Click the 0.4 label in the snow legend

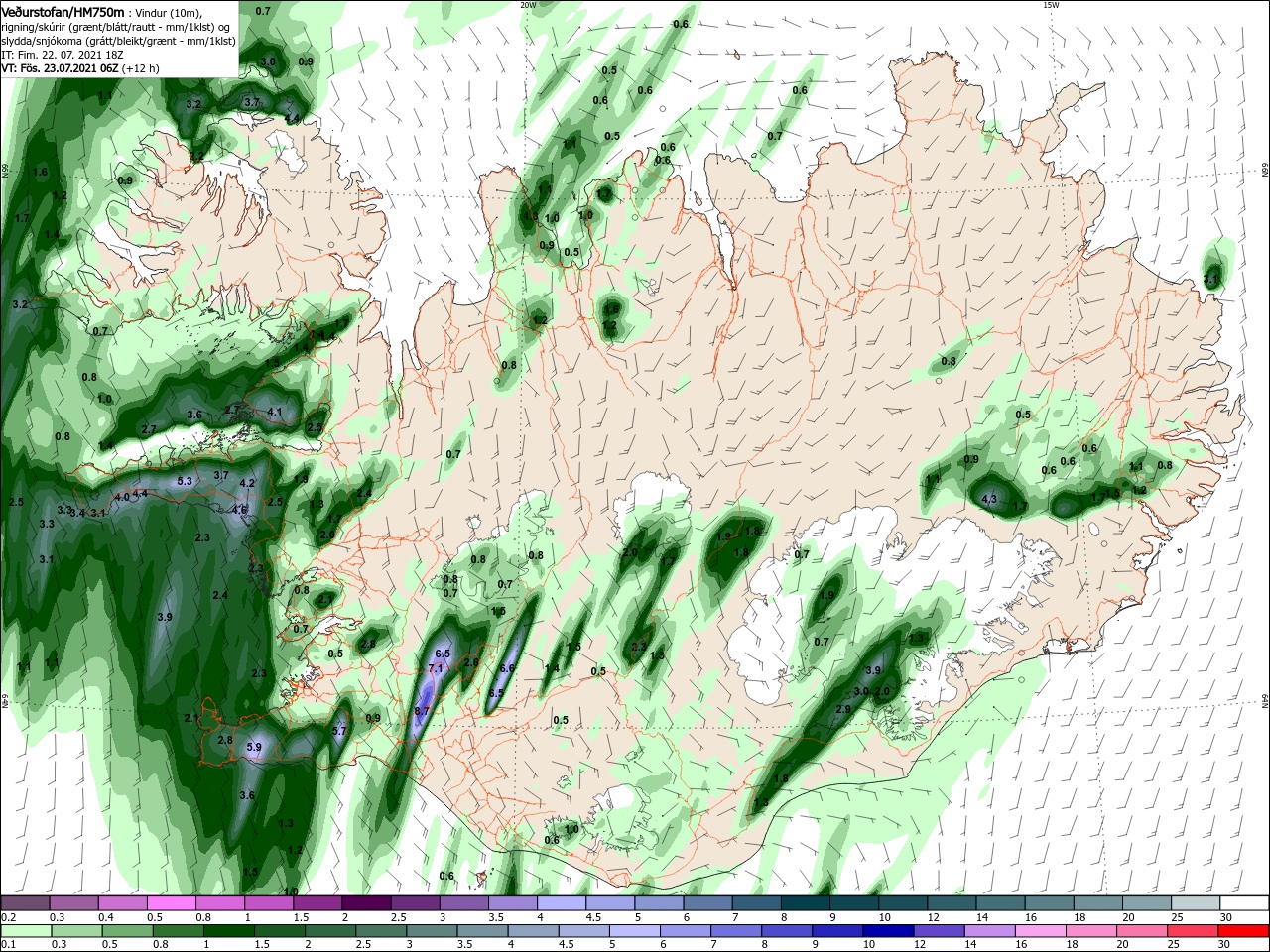106,917
